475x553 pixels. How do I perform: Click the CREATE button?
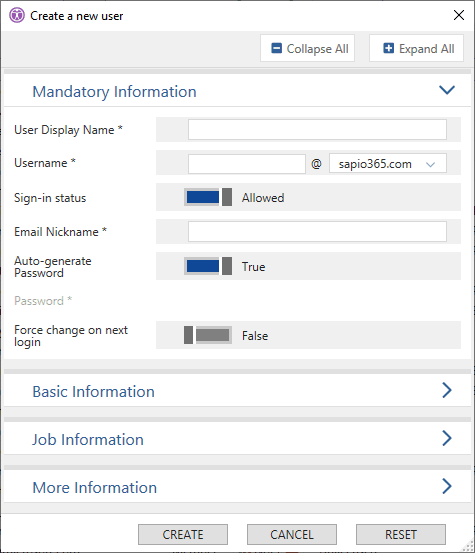click(x=183, y=534)
